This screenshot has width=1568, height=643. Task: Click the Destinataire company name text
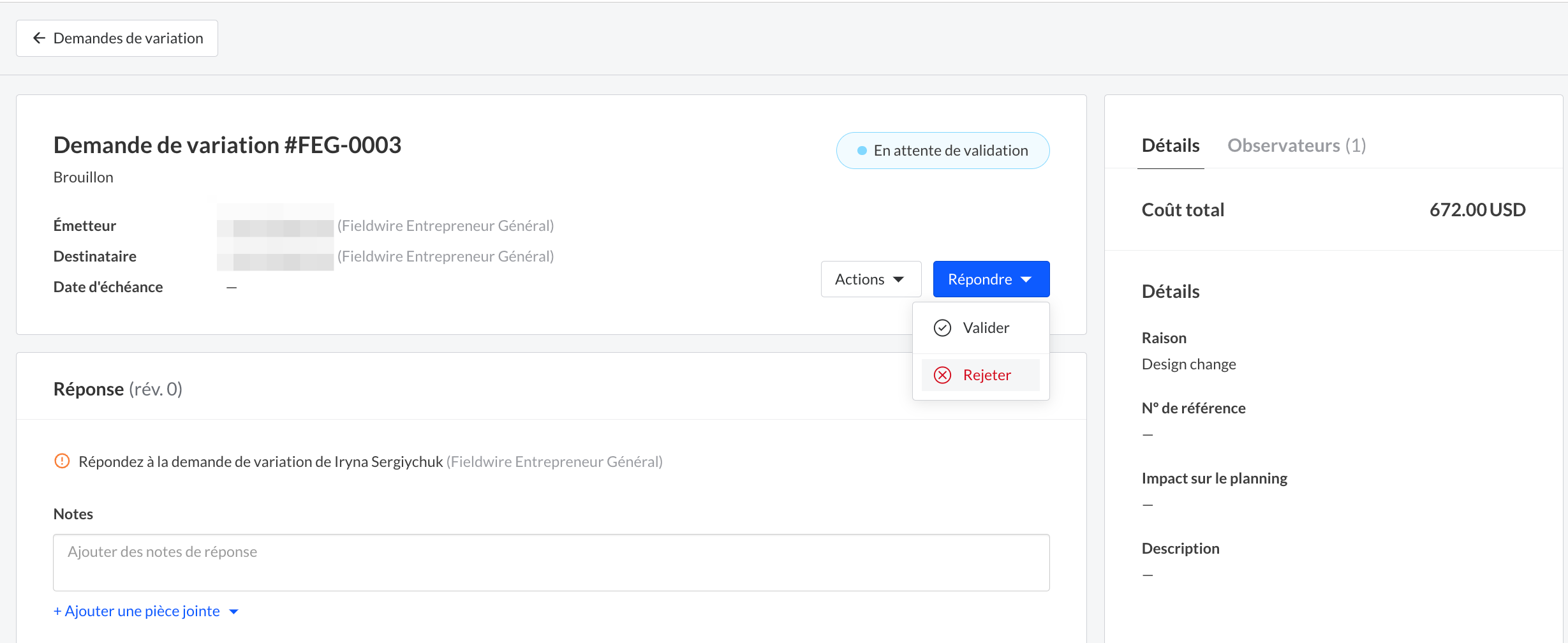click(x=445, y=256)
